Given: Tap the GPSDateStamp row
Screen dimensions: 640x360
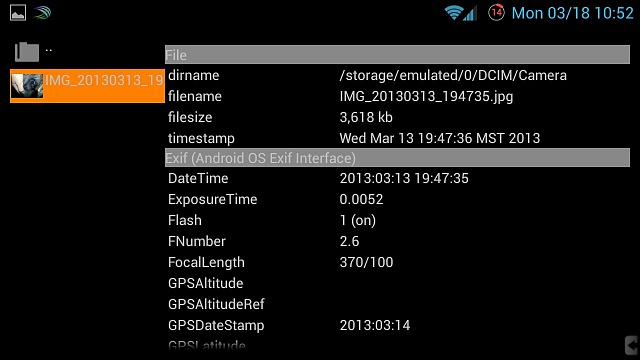Looking at the screenshot, I should click(397, 325).
